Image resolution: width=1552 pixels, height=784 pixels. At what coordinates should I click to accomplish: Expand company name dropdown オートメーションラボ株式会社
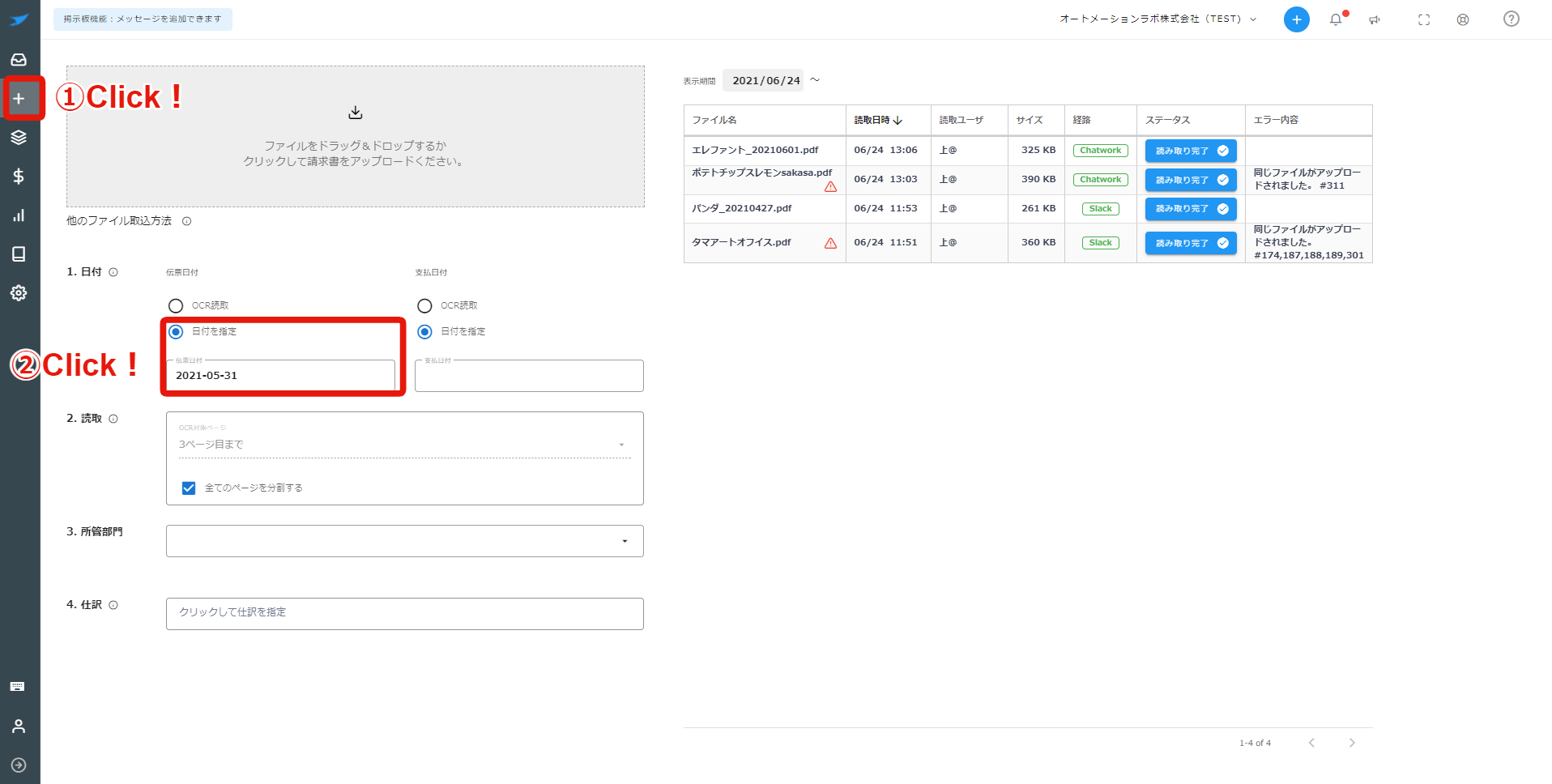pyautogui.click(x=1158, y=19)
